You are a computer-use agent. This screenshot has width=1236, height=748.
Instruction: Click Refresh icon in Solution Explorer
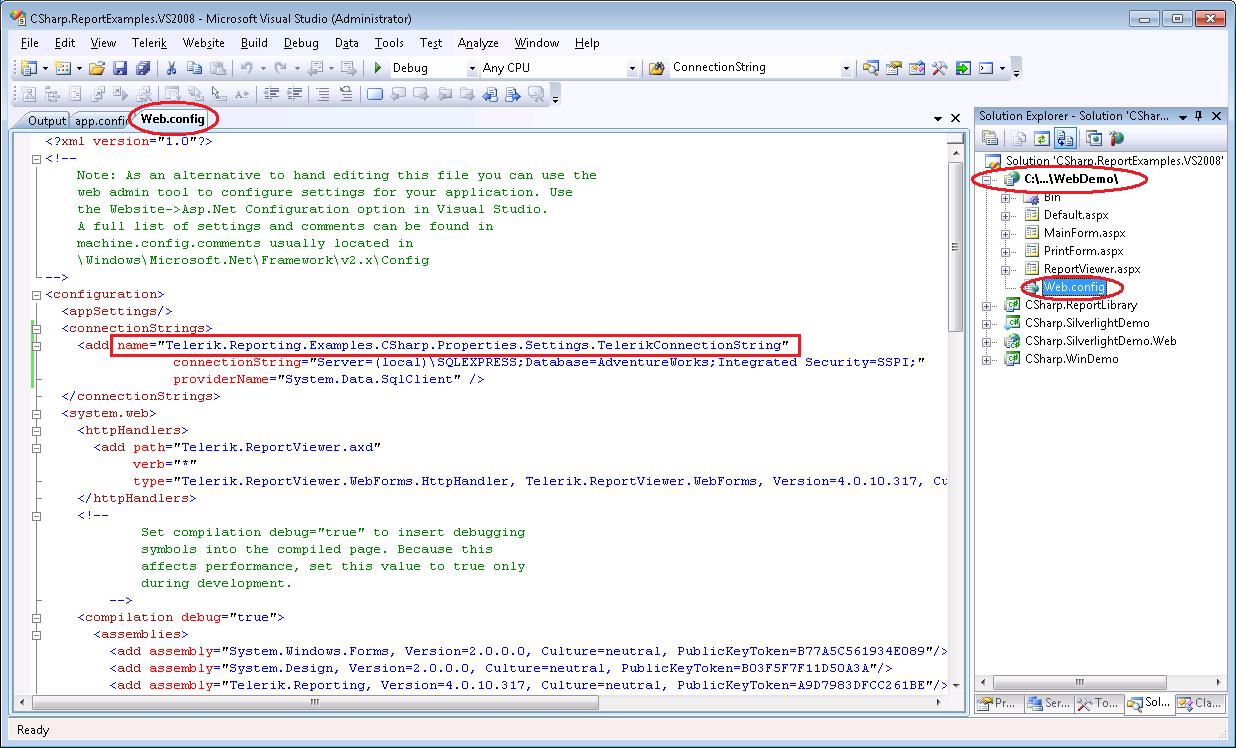1042,138
